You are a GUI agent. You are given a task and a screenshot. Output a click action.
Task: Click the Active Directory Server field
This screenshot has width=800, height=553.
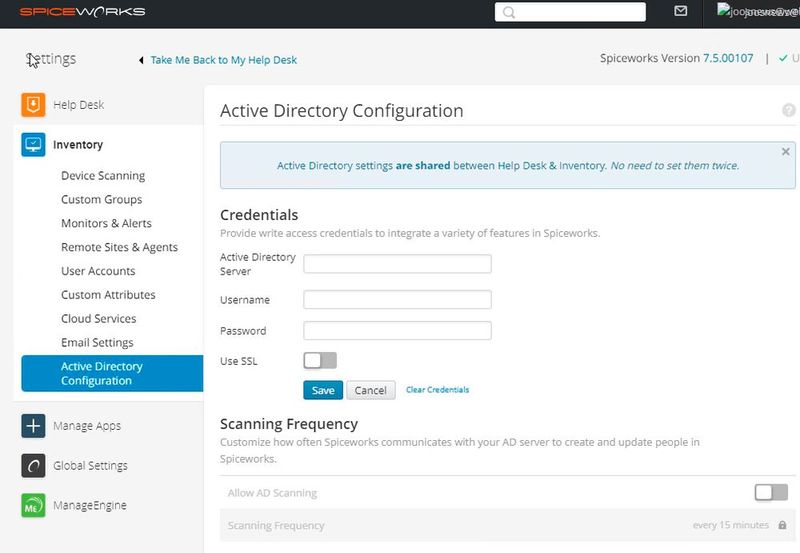coord(397,264)
